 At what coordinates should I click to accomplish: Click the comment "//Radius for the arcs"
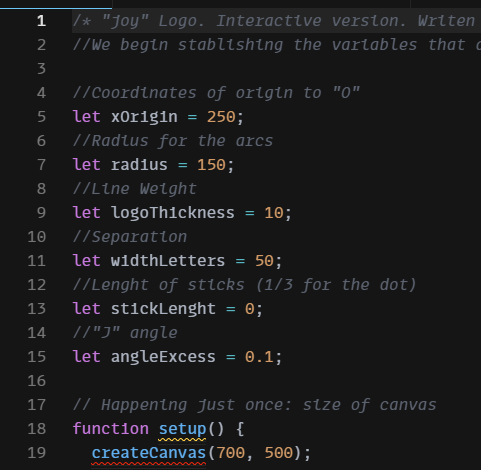point(173,141)
